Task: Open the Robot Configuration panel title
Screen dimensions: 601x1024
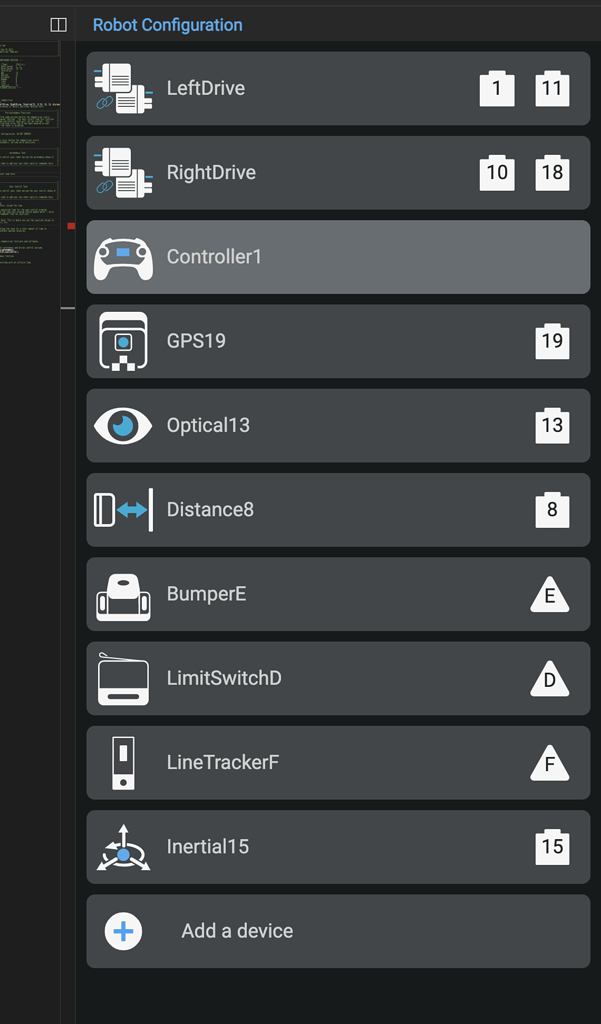Action: click(167, 25)
